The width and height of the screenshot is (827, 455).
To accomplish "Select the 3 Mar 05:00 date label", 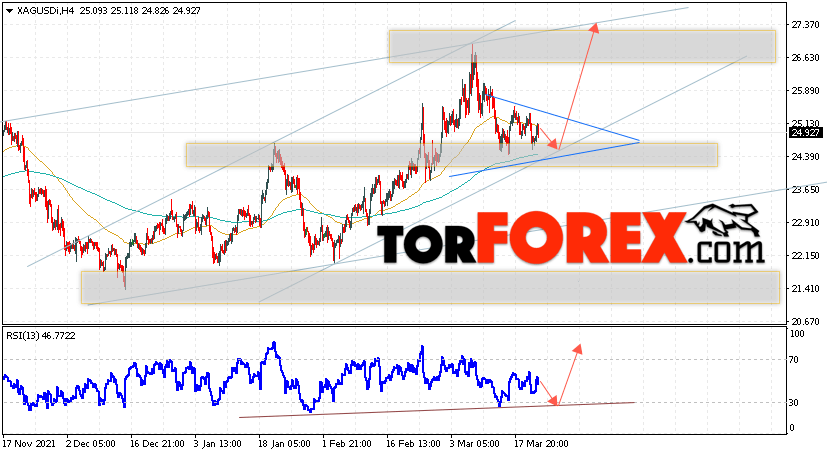I will pyautogui.click(x=477, y=443).
